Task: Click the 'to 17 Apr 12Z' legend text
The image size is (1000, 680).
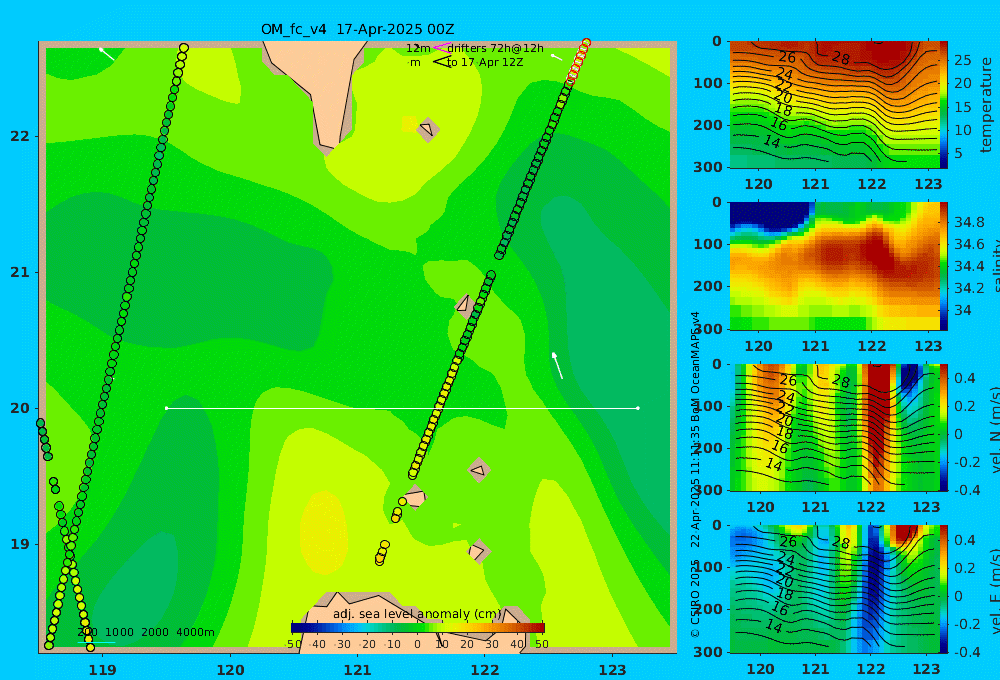Action: [485, 63]
